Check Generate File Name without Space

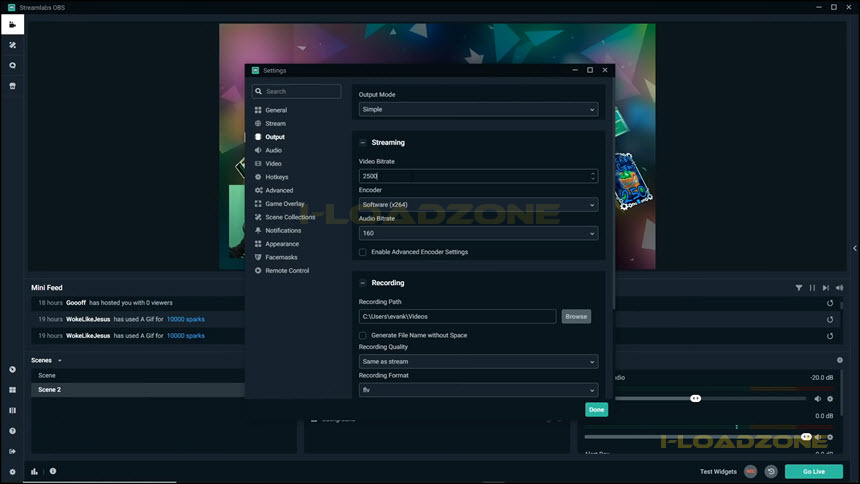coord(363,335)
